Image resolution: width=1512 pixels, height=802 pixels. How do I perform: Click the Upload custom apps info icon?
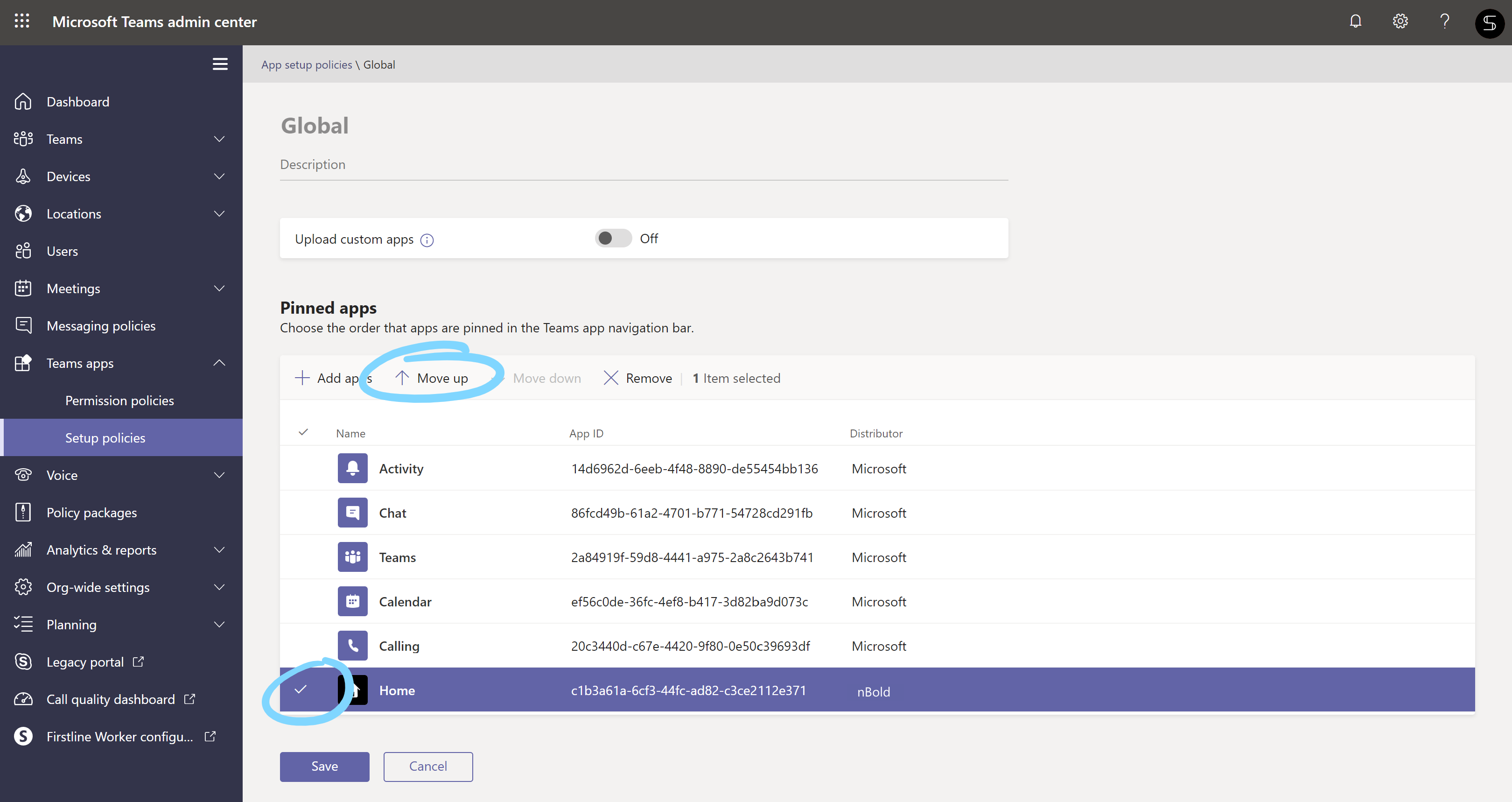(427, 240)
